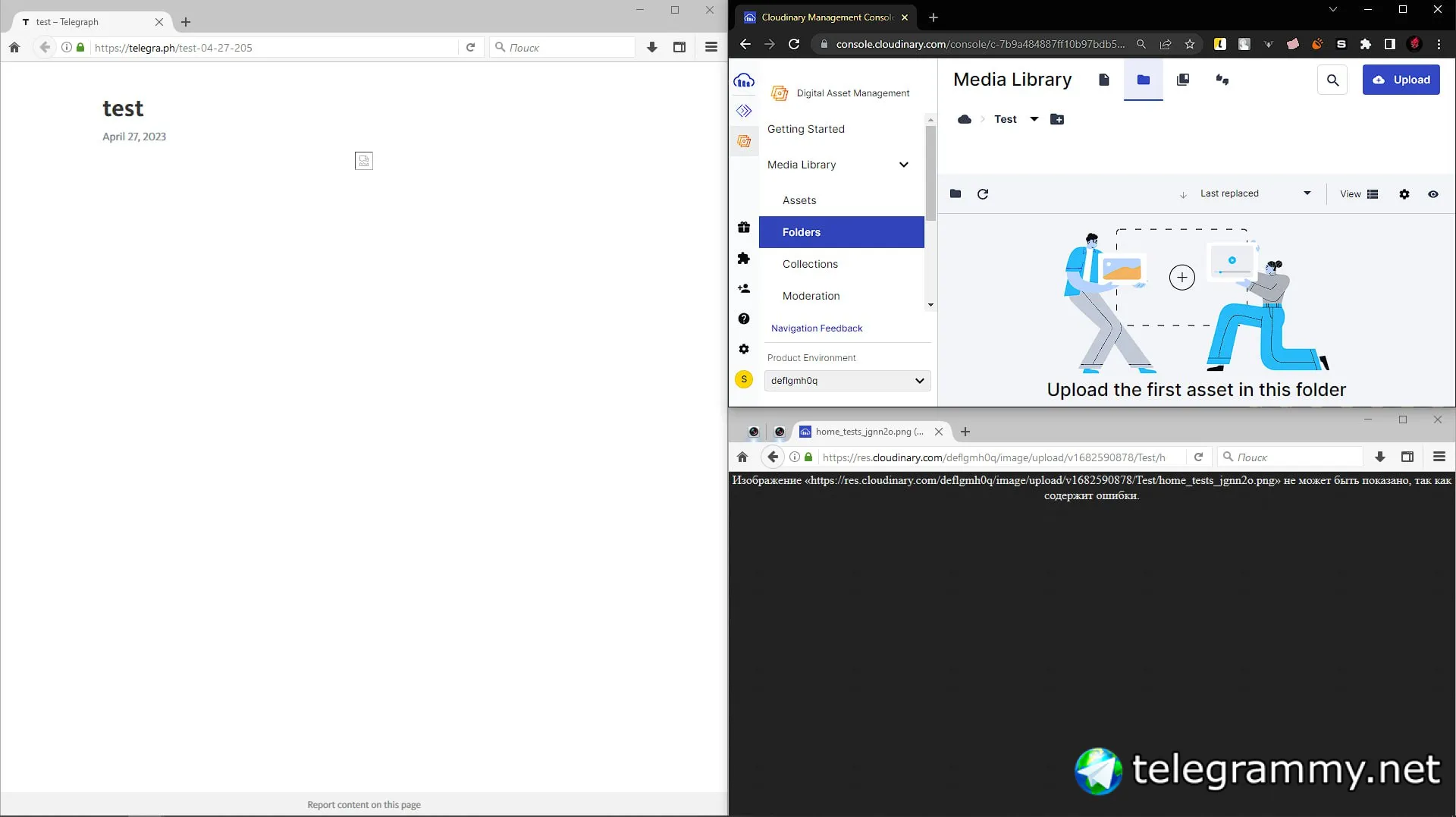Click the yellow S account avatar
Image resolution: width=1456 pixels, height=817 pixels.
[x=744, y=380]
